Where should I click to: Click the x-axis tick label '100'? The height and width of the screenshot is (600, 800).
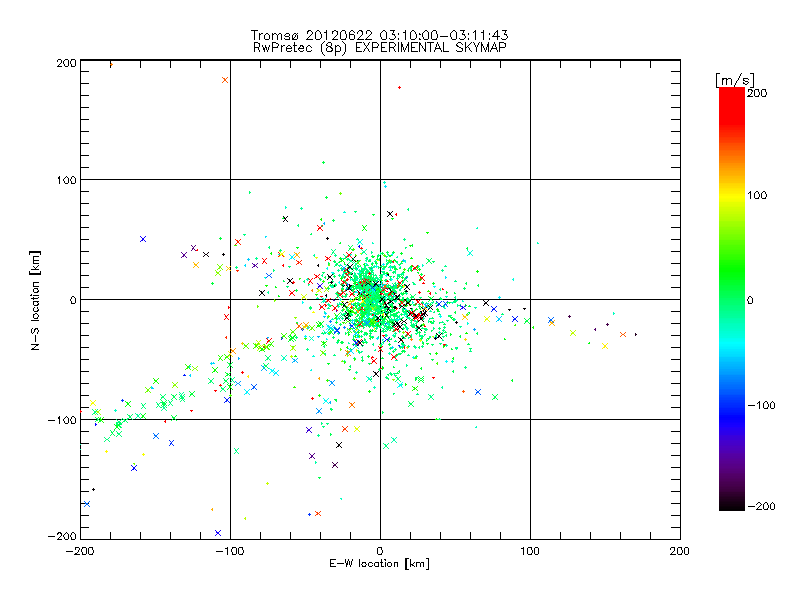(530, 551)
